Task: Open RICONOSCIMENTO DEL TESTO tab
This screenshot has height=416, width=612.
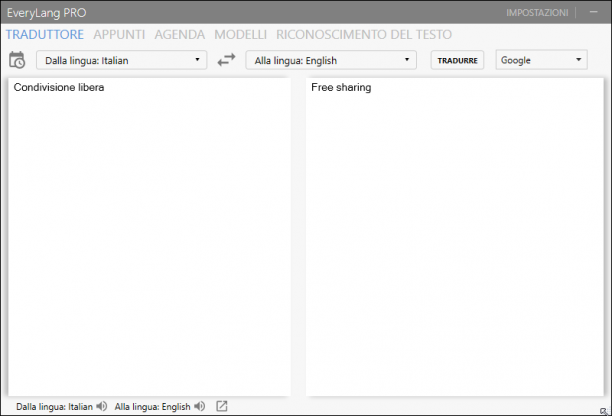Action: 364,34
